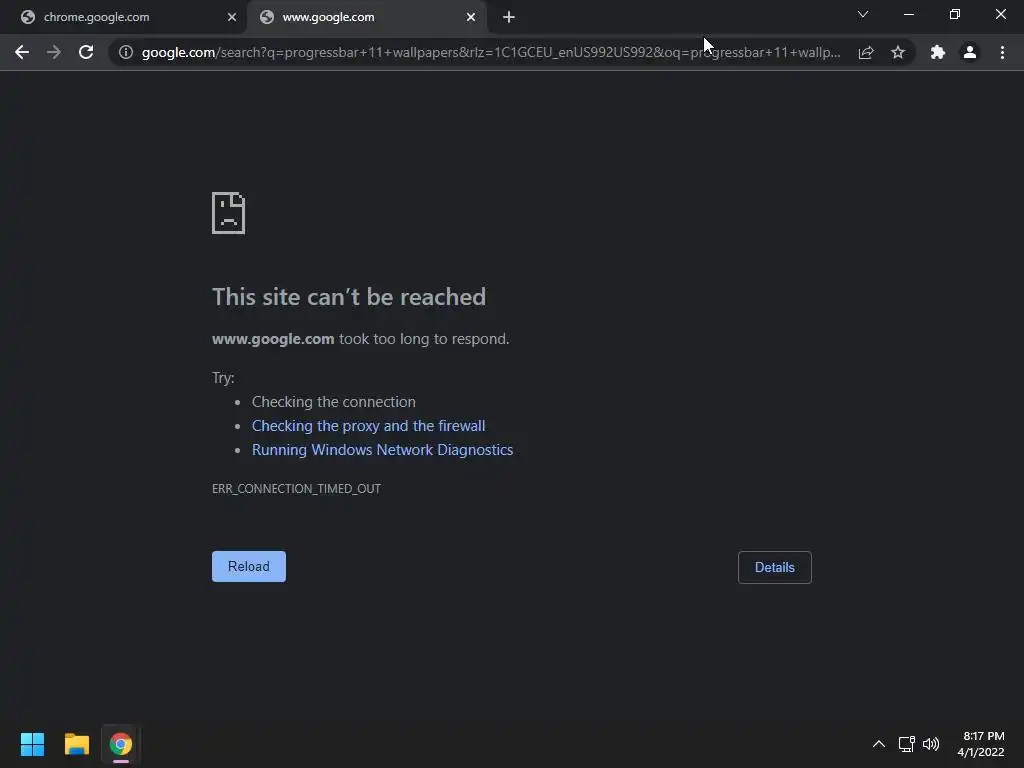This screenshot has height=768, width=1024.
Task: Open the Extensions puzzle icon
Action: point(938,52)
